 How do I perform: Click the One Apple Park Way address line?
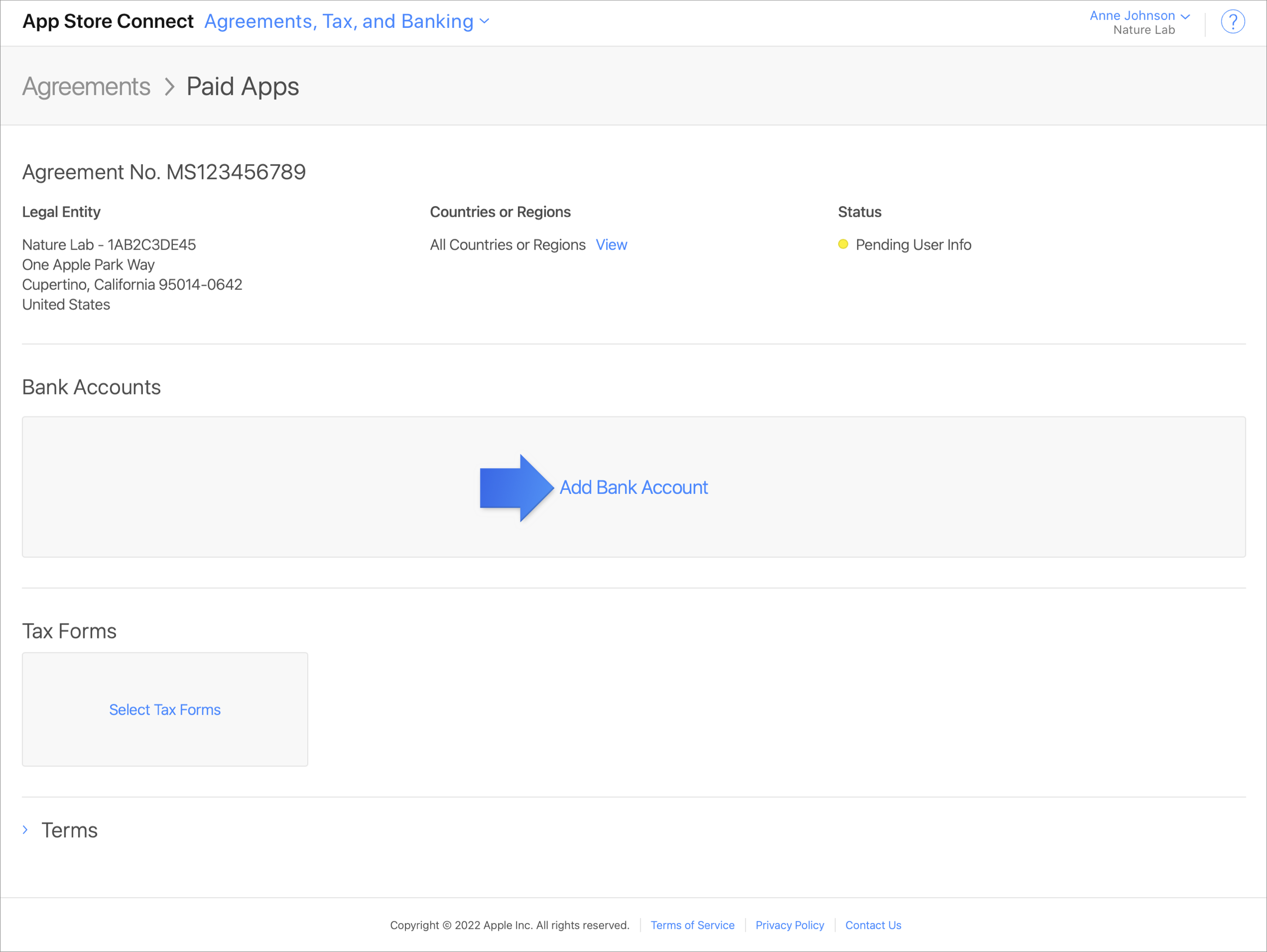[88, 264]
